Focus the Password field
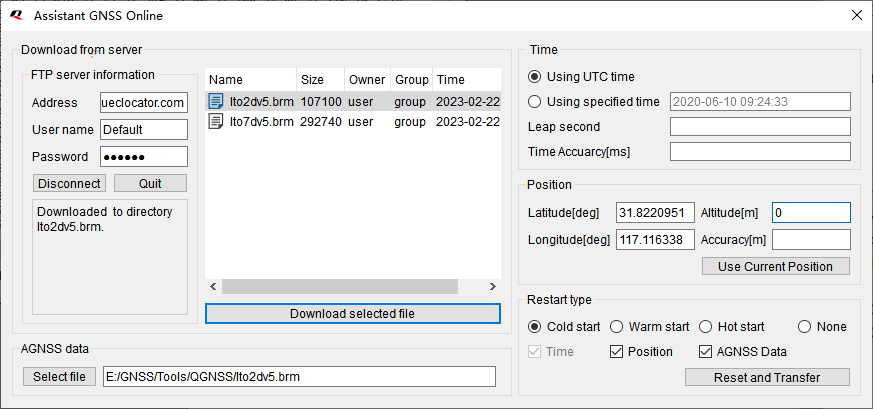873x409 pixels. click(144, 157)
